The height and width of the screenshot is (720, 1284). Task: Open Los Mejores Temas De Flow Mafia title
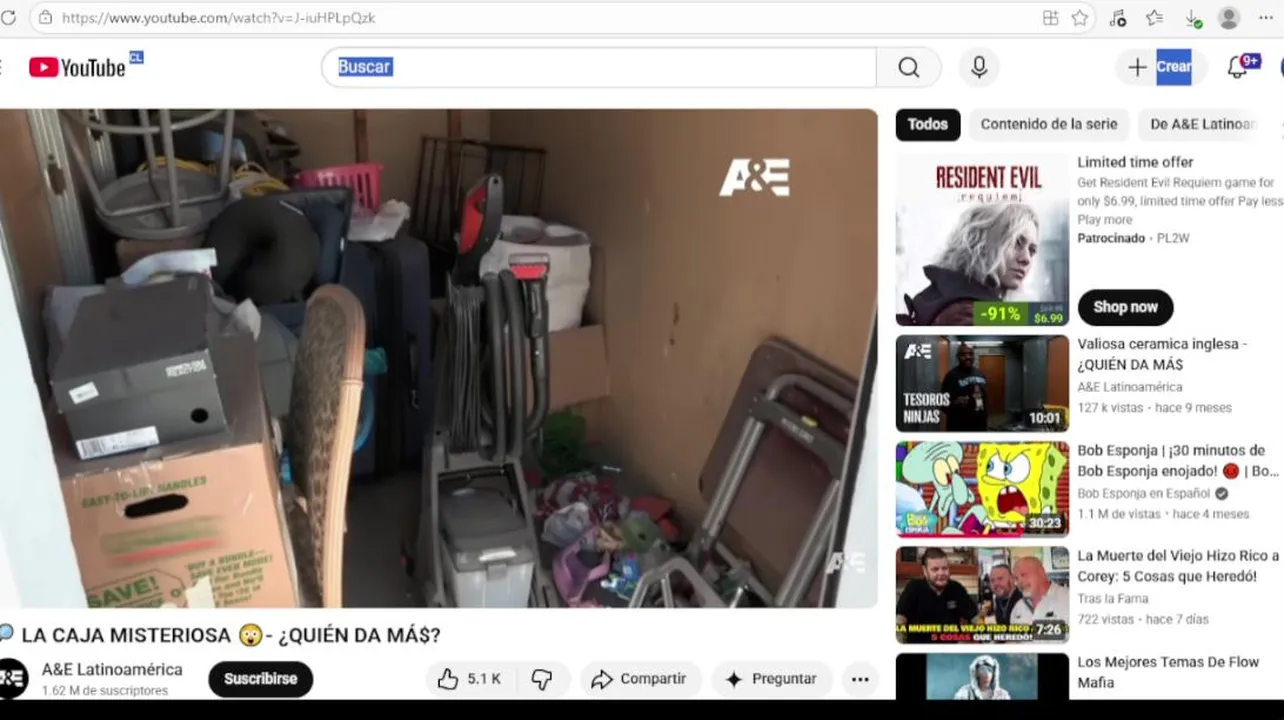pos(1167,672)
